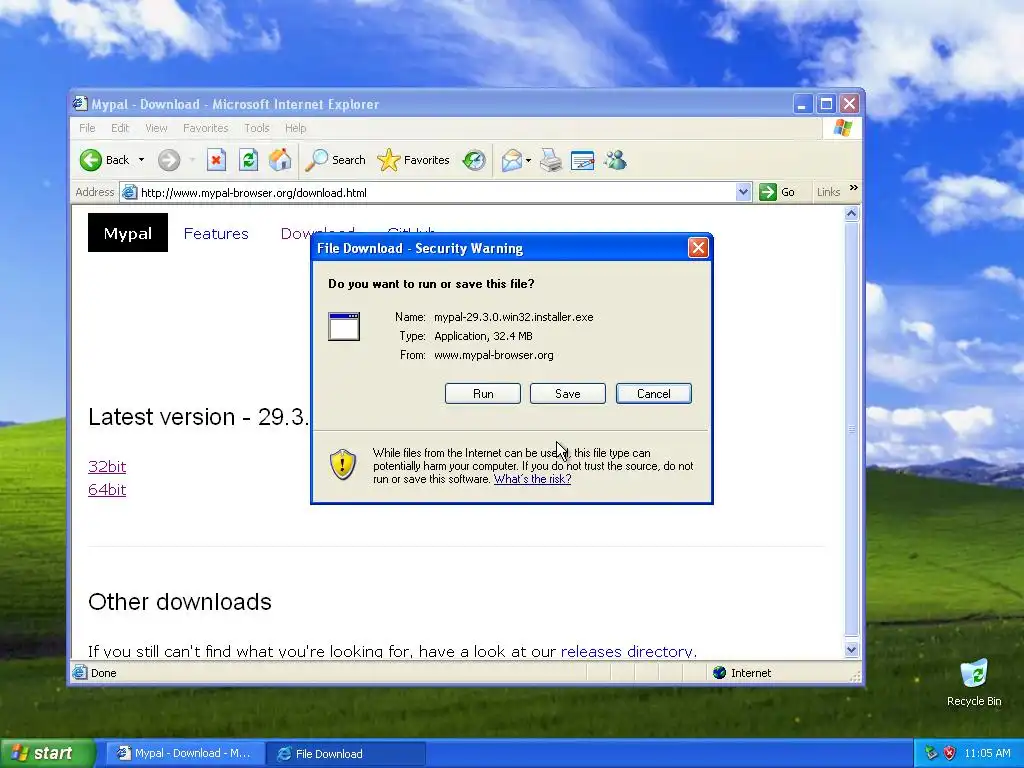This screenshot has width=1024, height=768.
Task: Go to the Home page icon
Action: (x=280, y=160)
